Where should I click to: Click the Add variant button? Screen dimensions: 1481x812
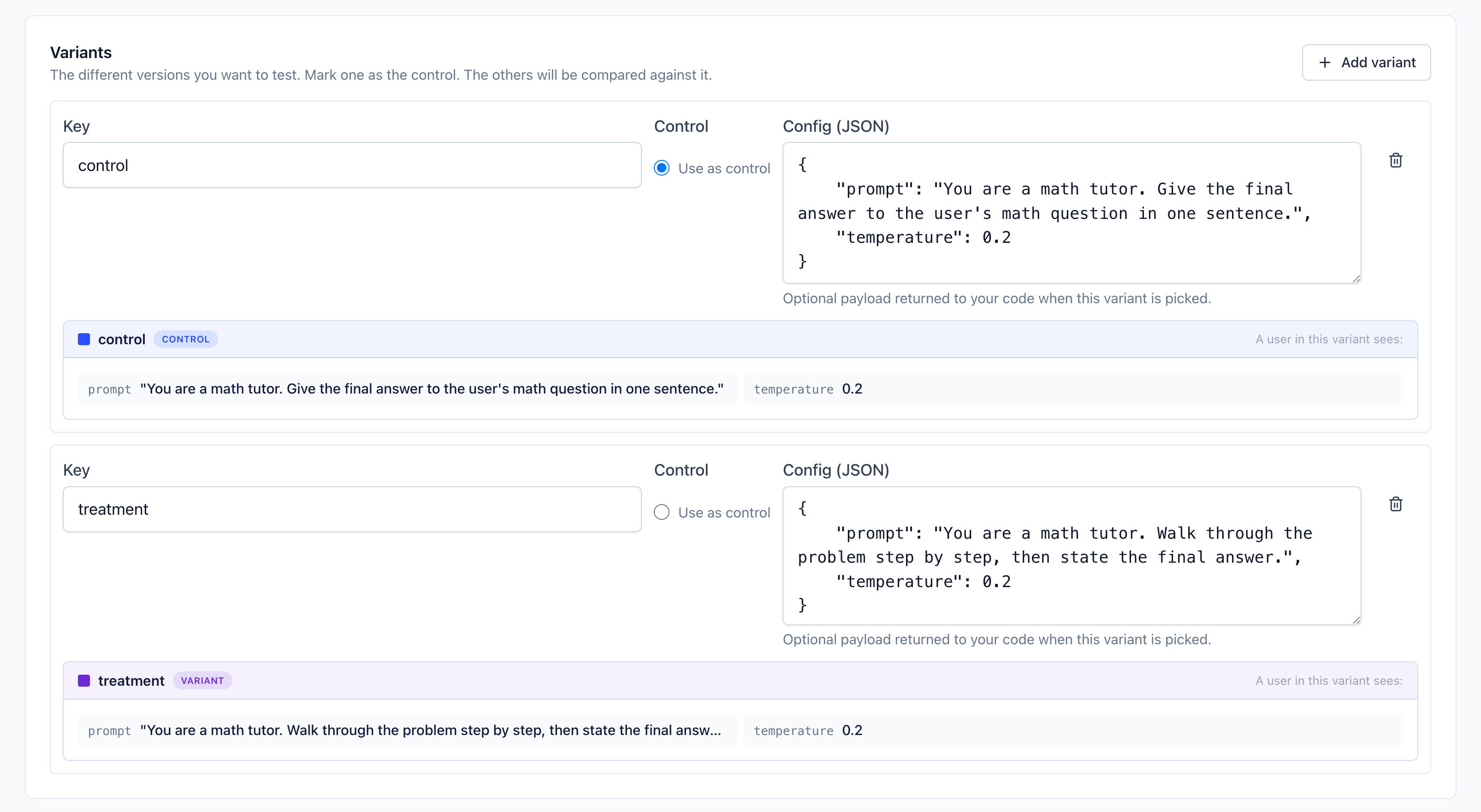[x=1366, y=62]
